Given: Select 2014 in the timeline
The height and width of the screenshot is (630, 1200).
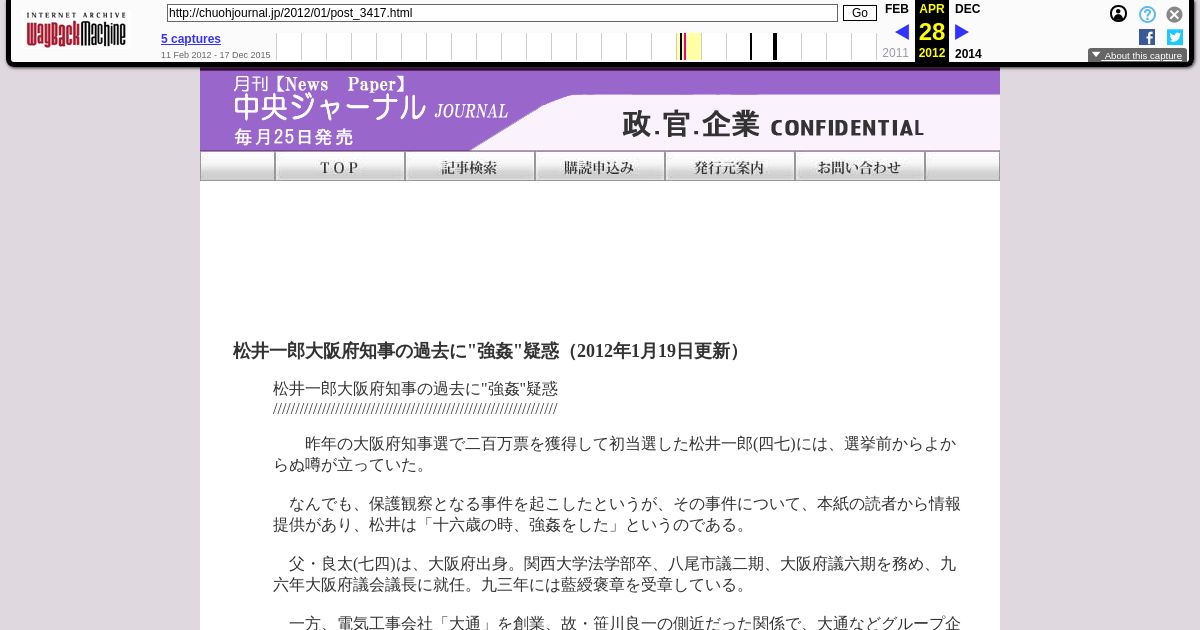Looking at the screenshot, I should coord(968,54).
